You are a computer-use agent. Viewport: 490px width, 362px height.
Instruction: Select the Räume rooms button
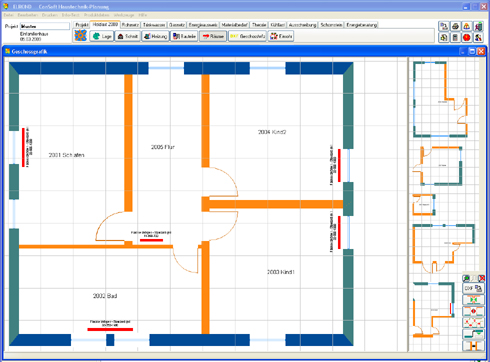(213, 36)
